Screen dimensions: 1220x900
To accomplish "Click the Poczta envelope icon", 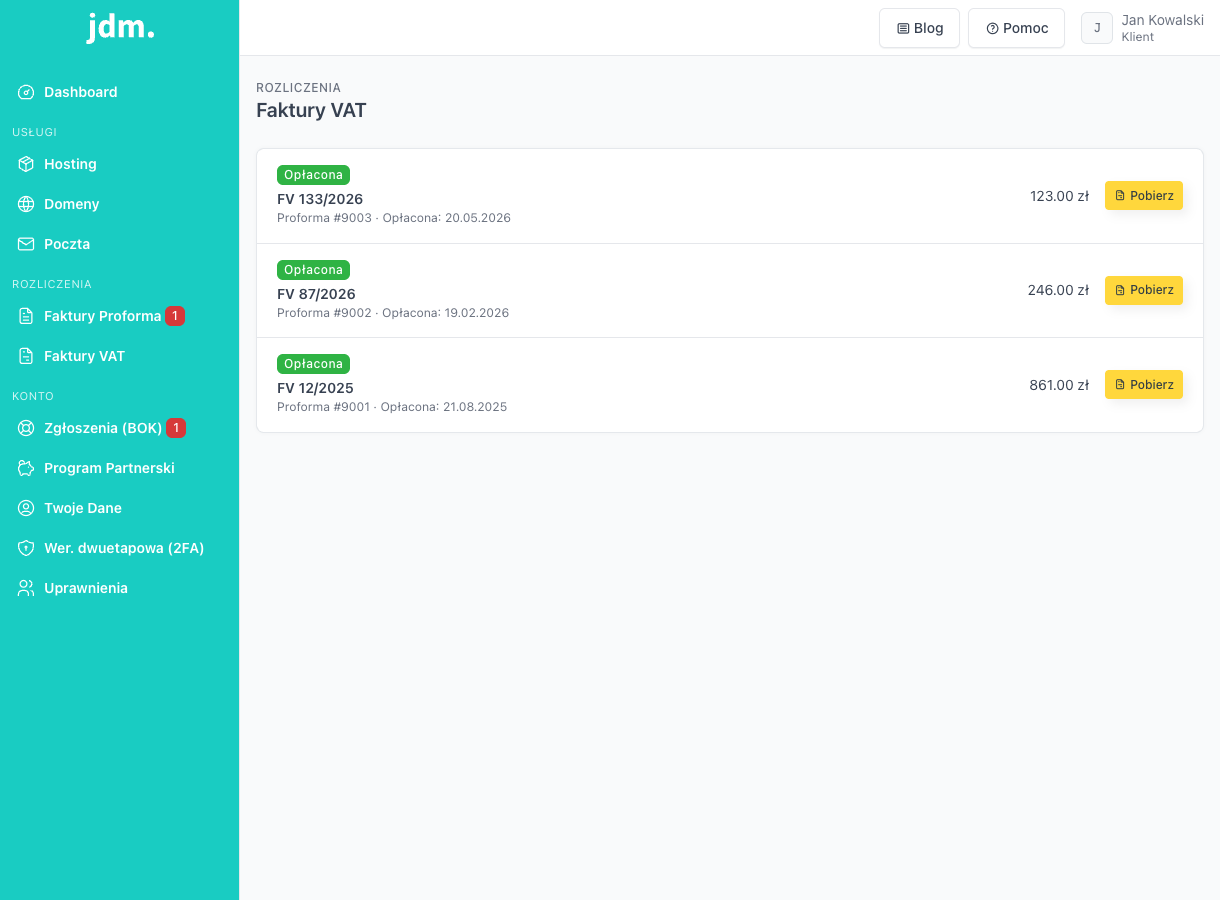I will click(26, 244).
